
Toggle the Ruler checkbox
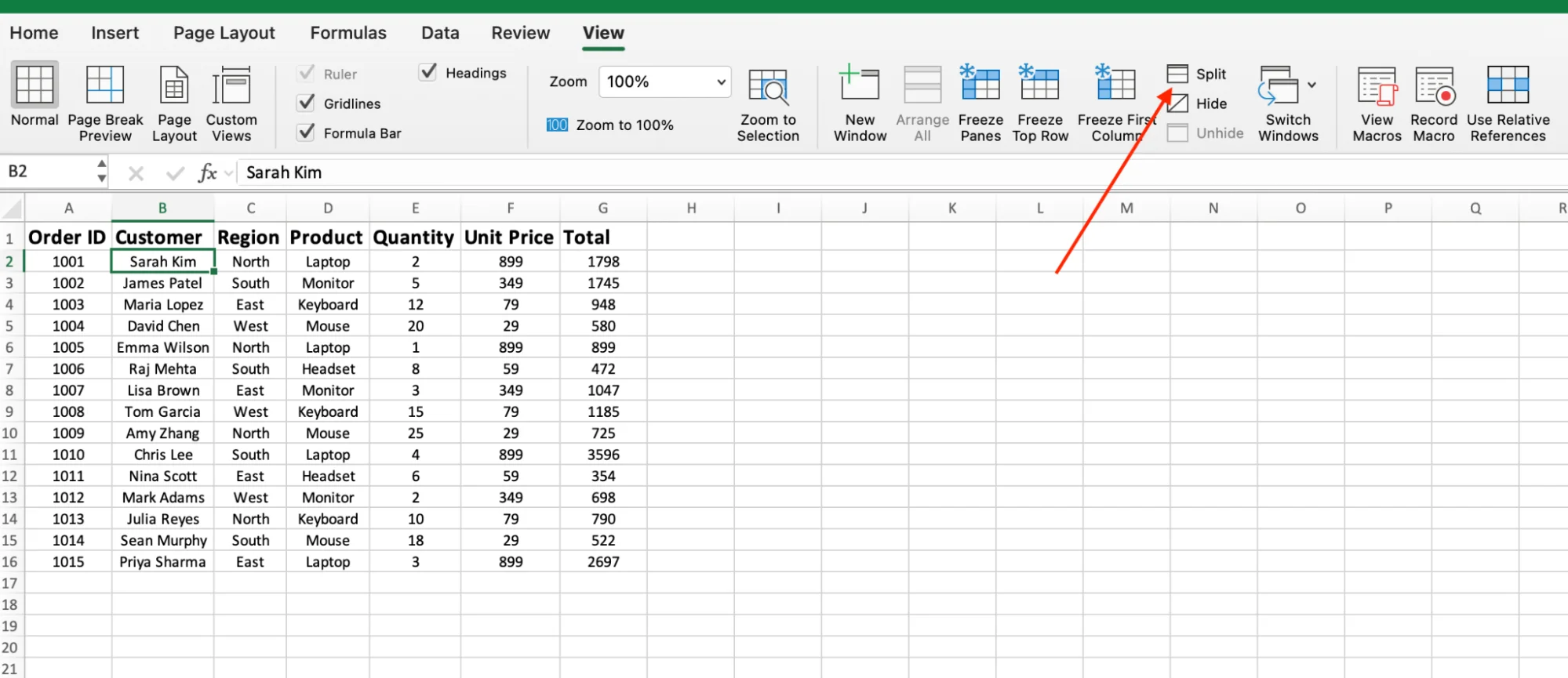tap(307, 74)
